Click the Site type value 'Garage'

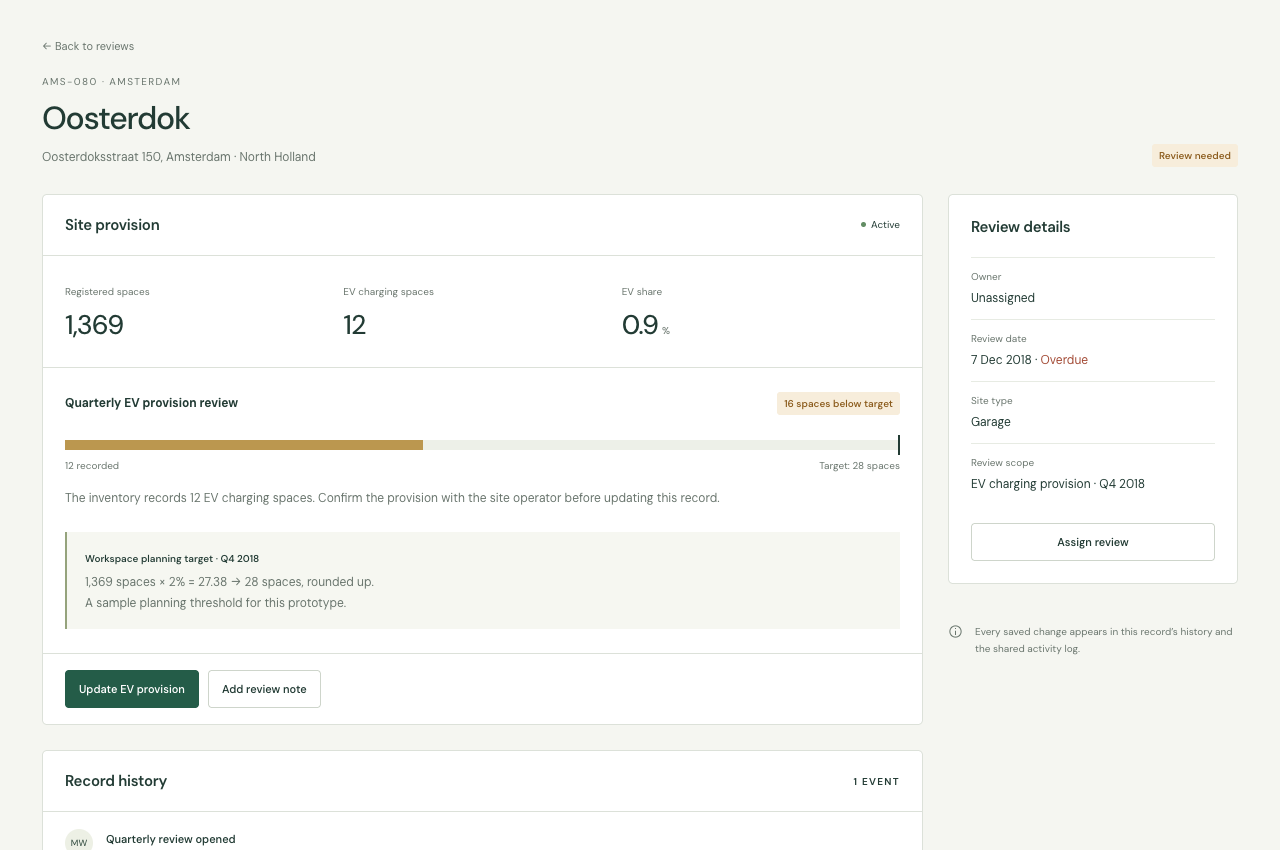tap(991, 422)
